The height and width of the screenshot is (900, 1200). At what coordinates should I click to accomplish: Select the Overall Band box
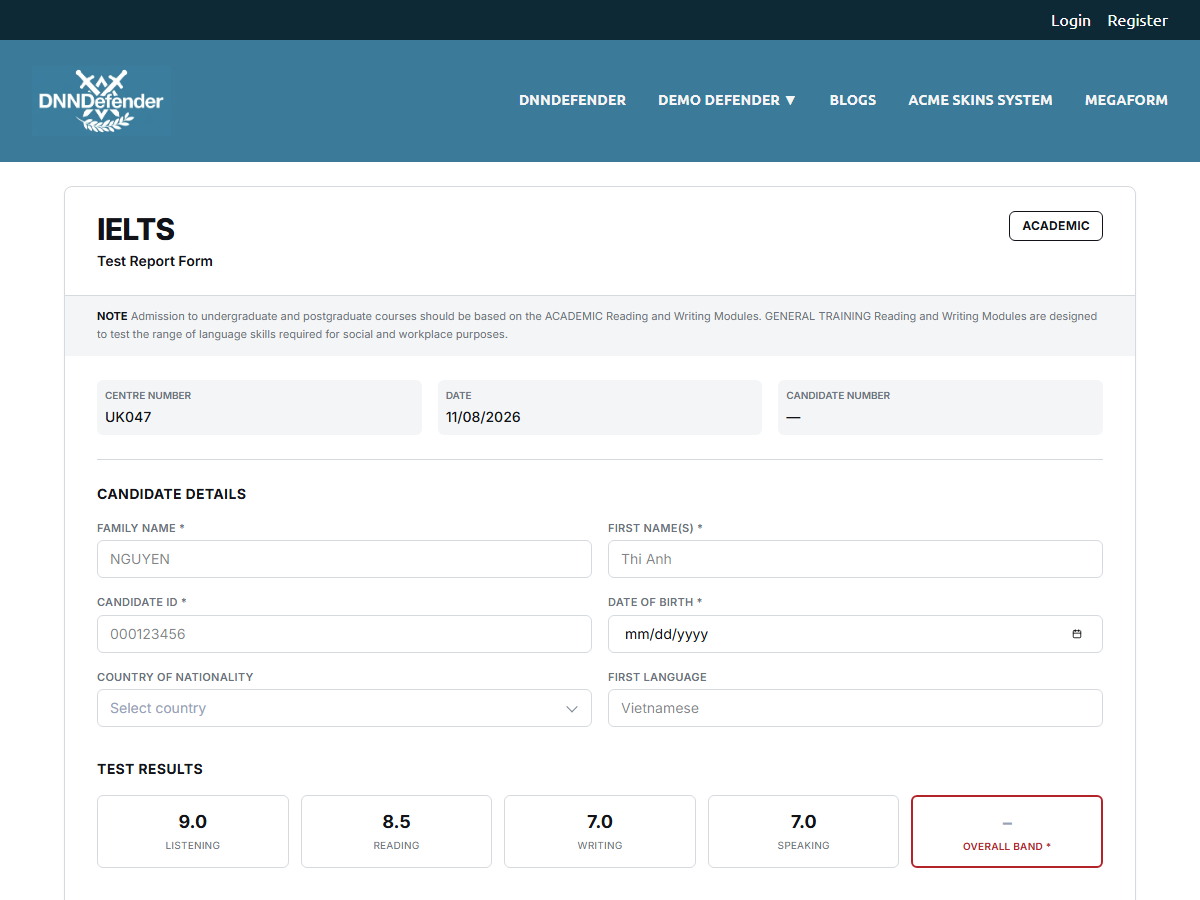point(1007,831)
